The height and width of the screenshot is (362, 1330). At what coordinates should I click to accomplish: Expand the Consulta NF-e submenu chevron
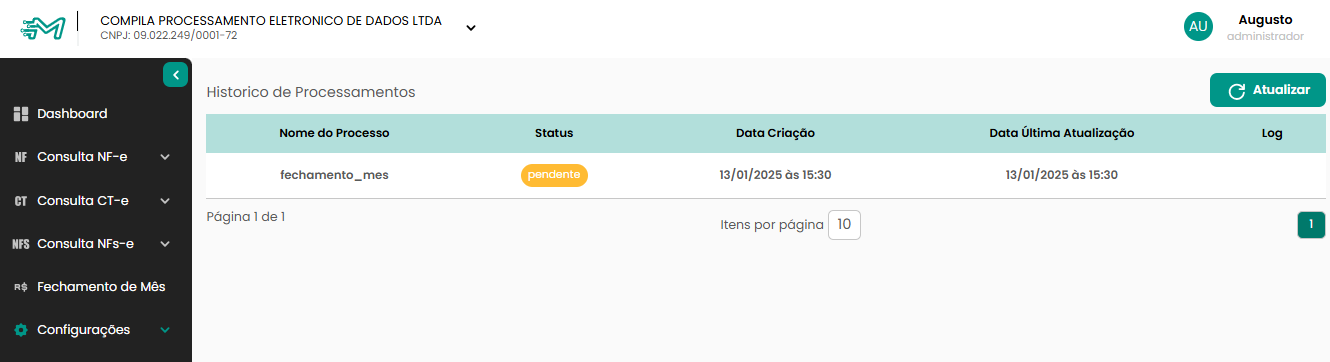pos(165,157)
